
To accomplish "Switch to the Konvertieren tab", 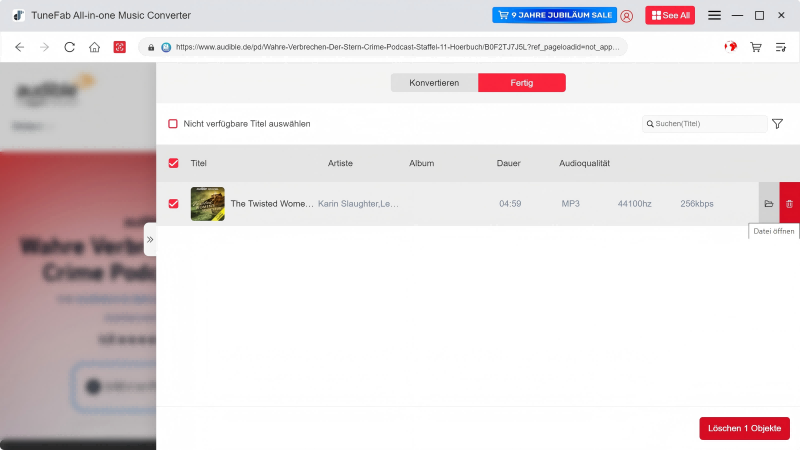I will click(434, 83).
